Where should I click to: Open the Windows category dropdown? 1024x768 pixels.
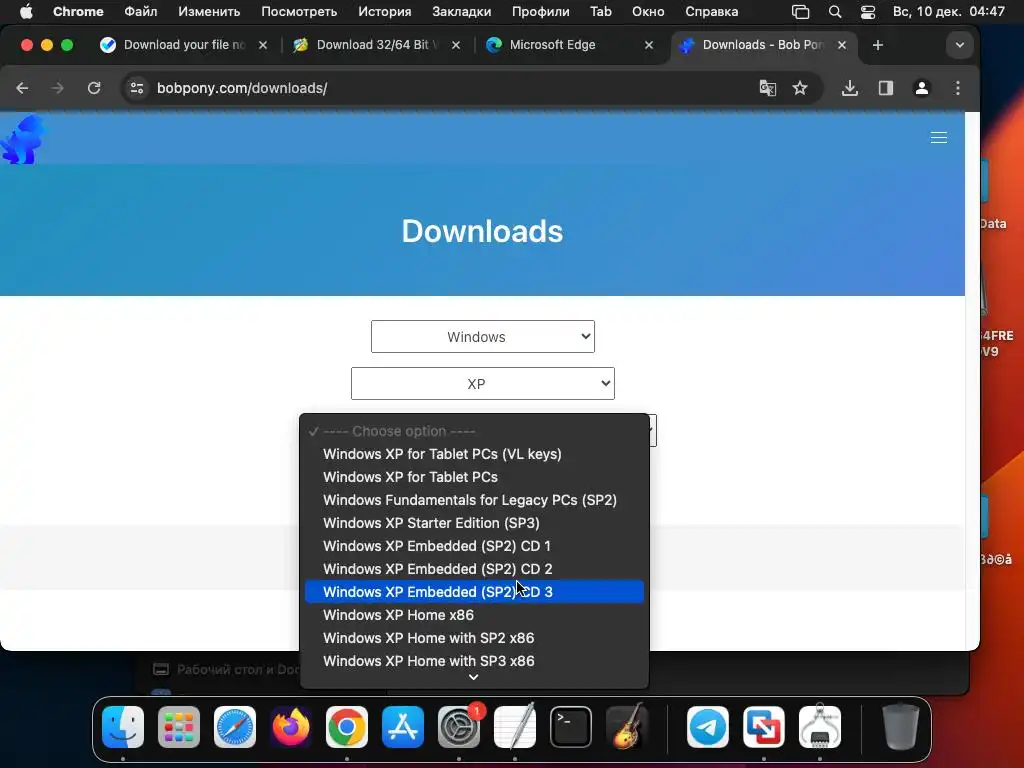click(483, 336)
